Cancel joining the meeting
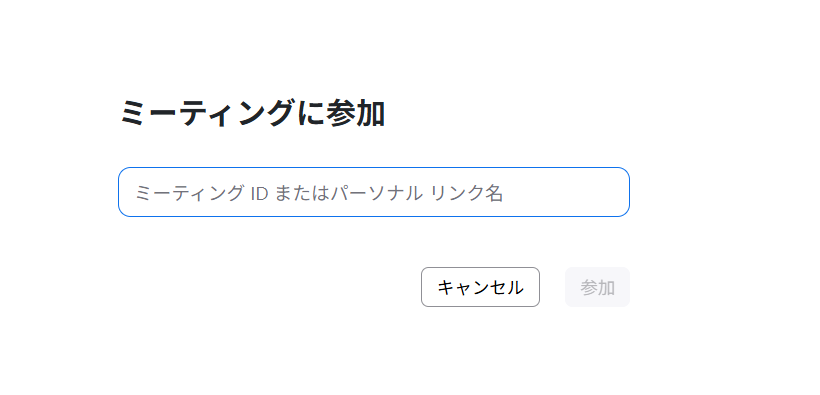The image size is (820, 395). (480, 287)
